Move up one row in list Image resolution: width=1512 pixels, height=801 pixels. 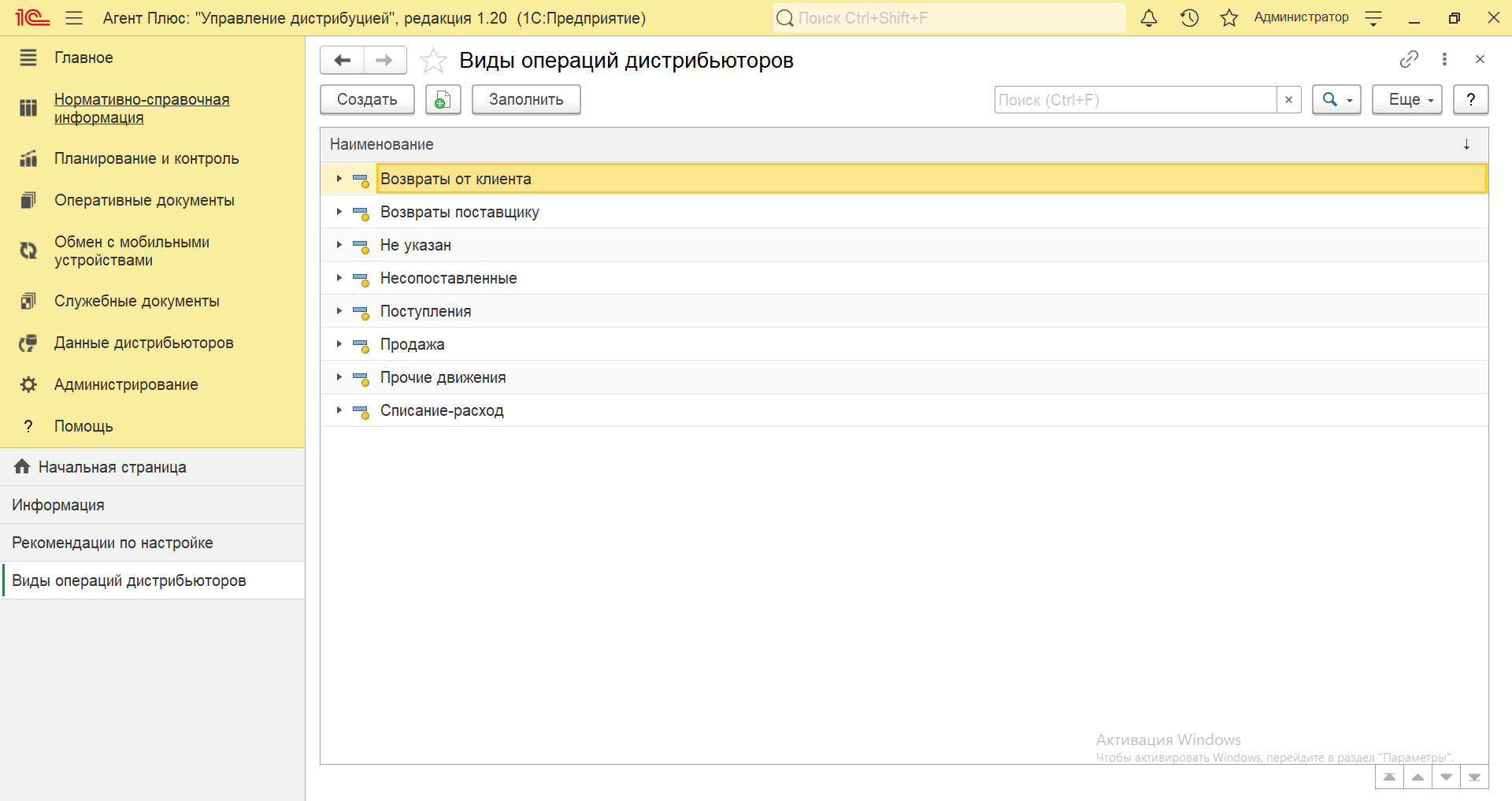pos(1417,777)
